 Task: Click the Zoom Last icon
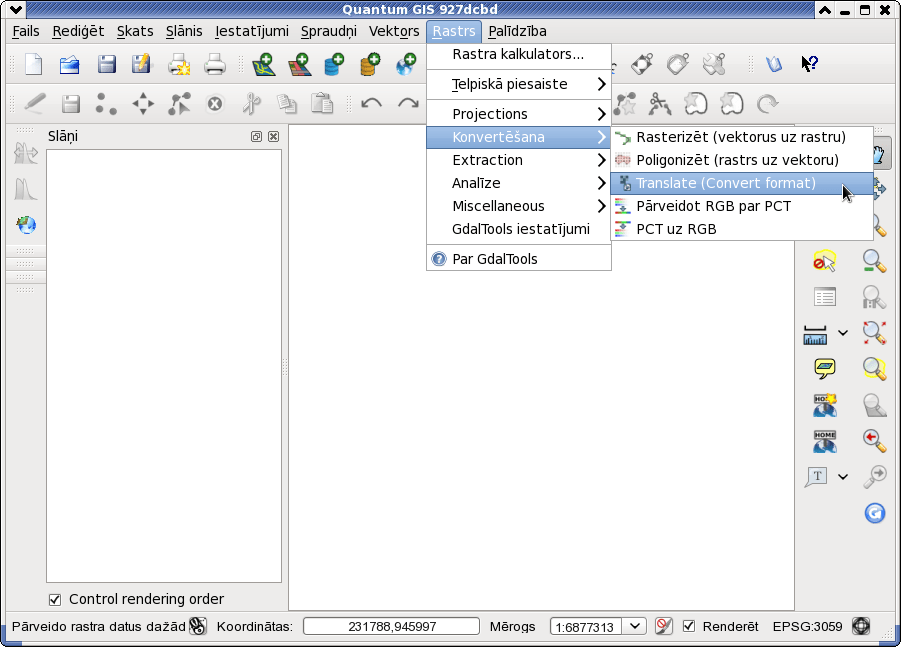[874, 440]
